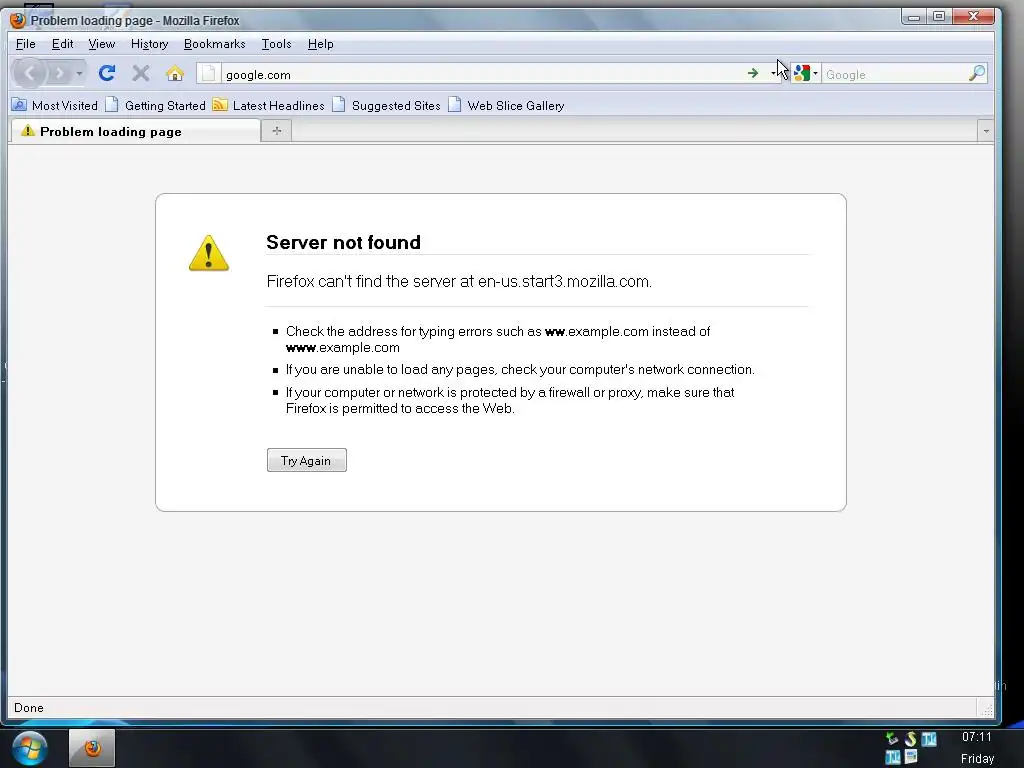Screen dimensions: 1024x768
Task: Click the network connection bullet text
Action: [x=520, y=370]
